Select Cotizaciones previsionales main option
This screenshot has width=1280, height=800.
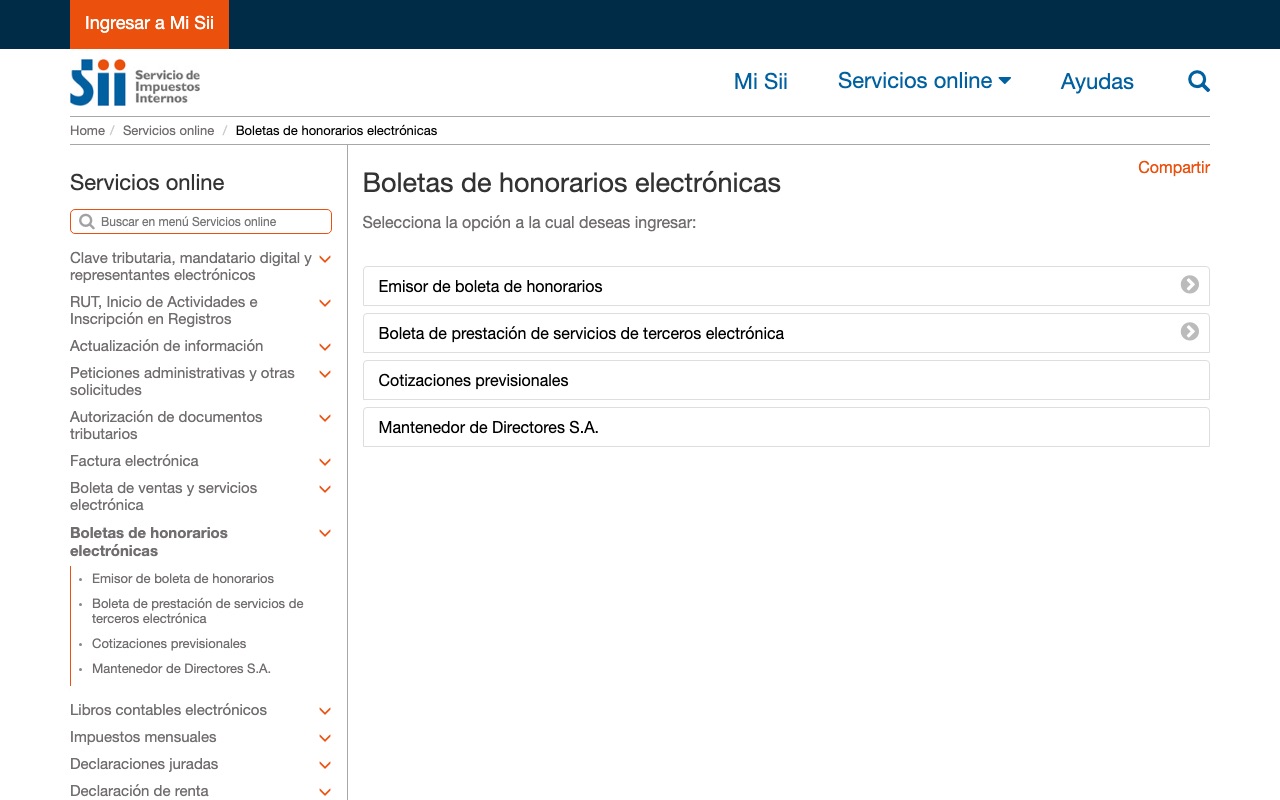tap(786, 380)
